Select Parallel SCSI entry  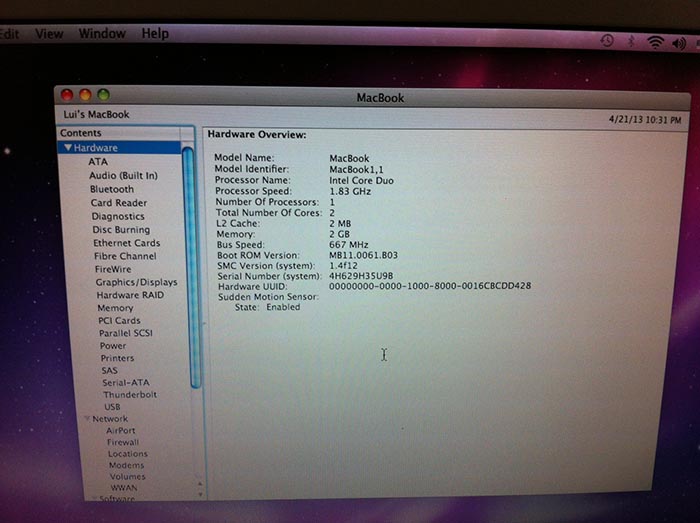125,333
